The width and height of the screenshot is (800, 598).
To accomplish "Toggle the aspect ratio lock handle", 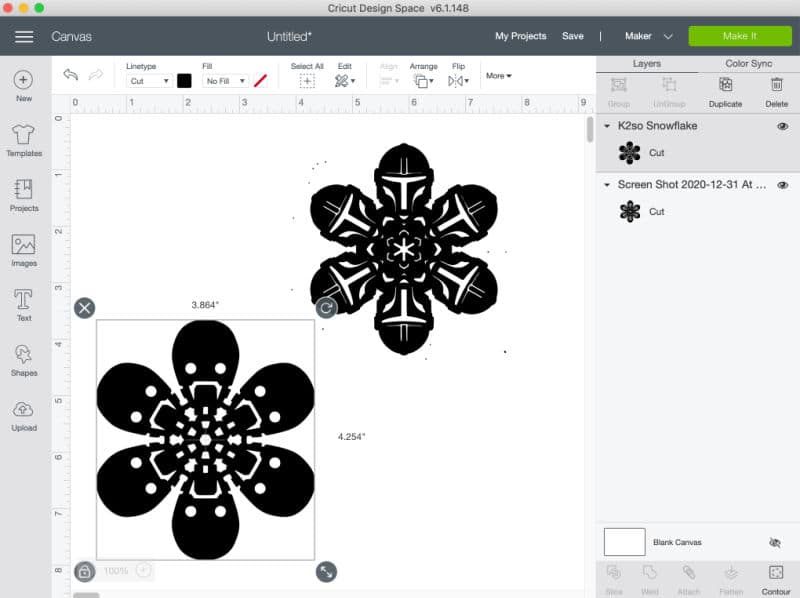I will (85, 571).
